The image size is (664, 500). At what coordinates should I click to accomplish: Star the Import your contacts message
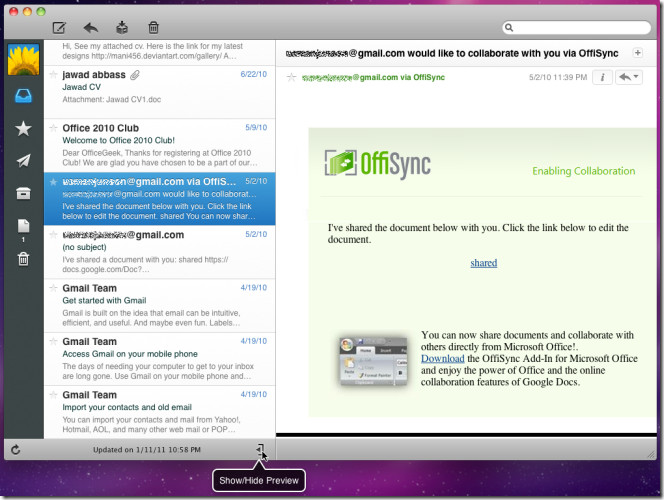tap(53, 395)
